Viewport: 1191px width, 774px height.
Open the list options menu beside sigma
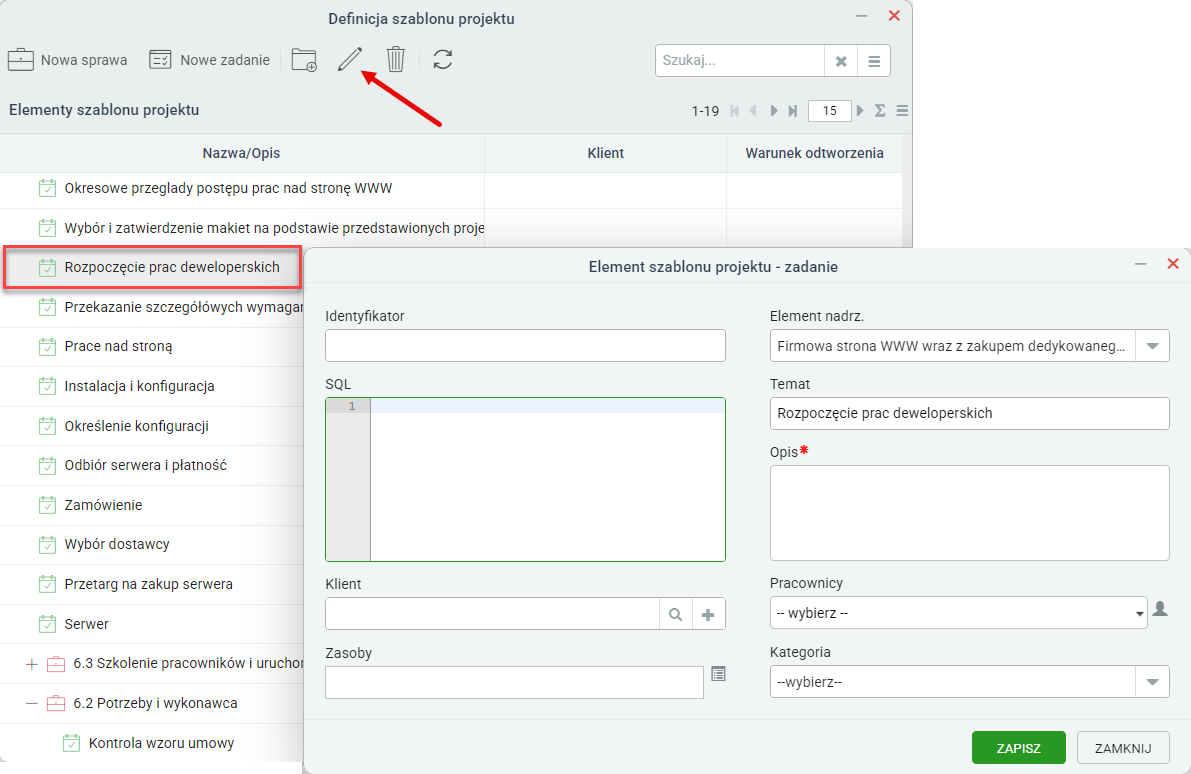(902, 111)
